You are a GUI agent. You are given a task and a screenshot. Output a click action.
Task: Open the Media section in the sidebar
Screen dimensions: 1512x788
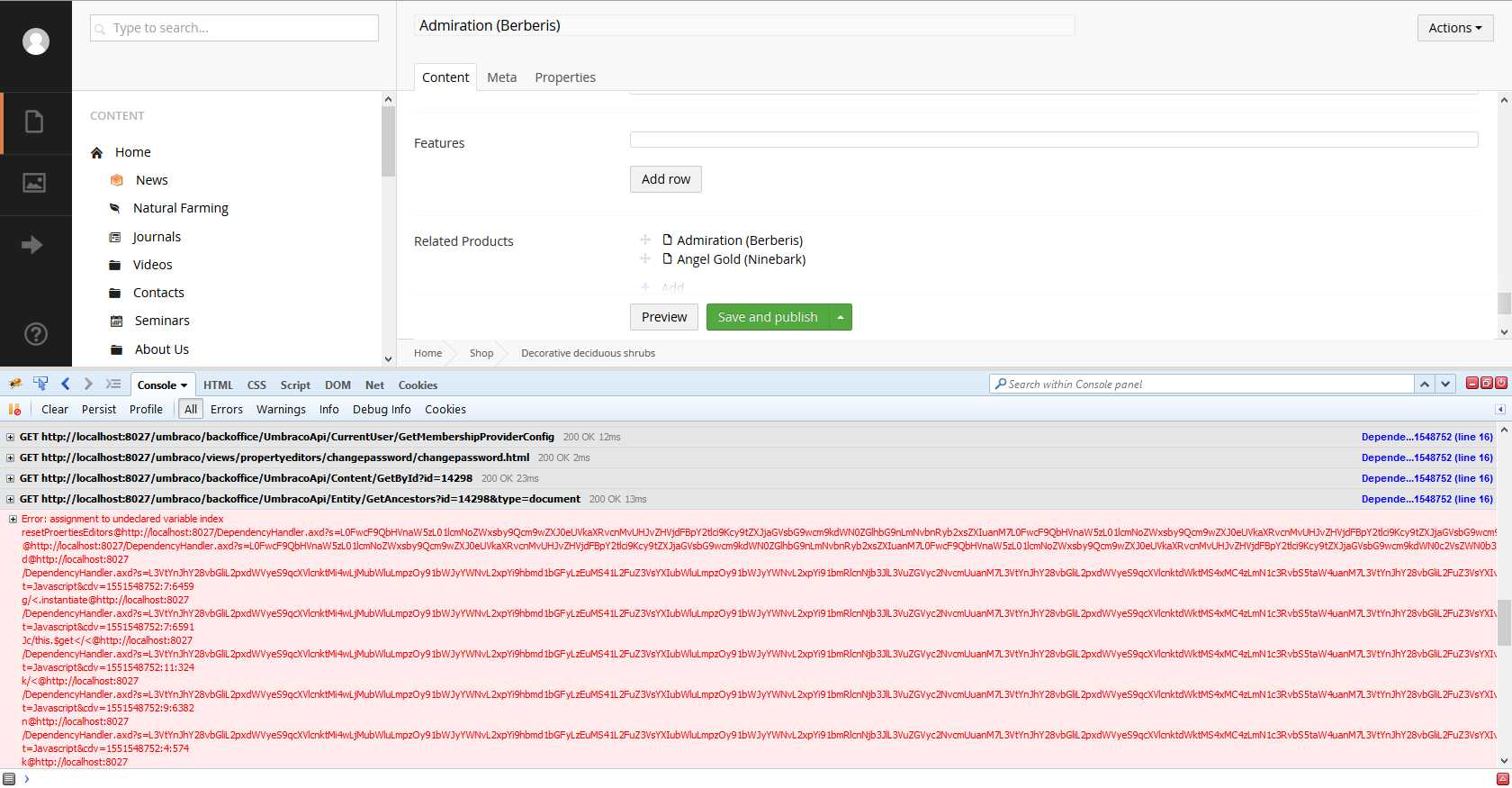point(34,184)
